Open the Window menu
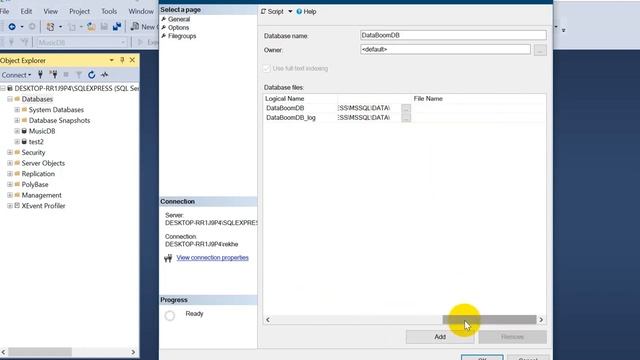This screenshot has height=360, width=640. (141, 11)
